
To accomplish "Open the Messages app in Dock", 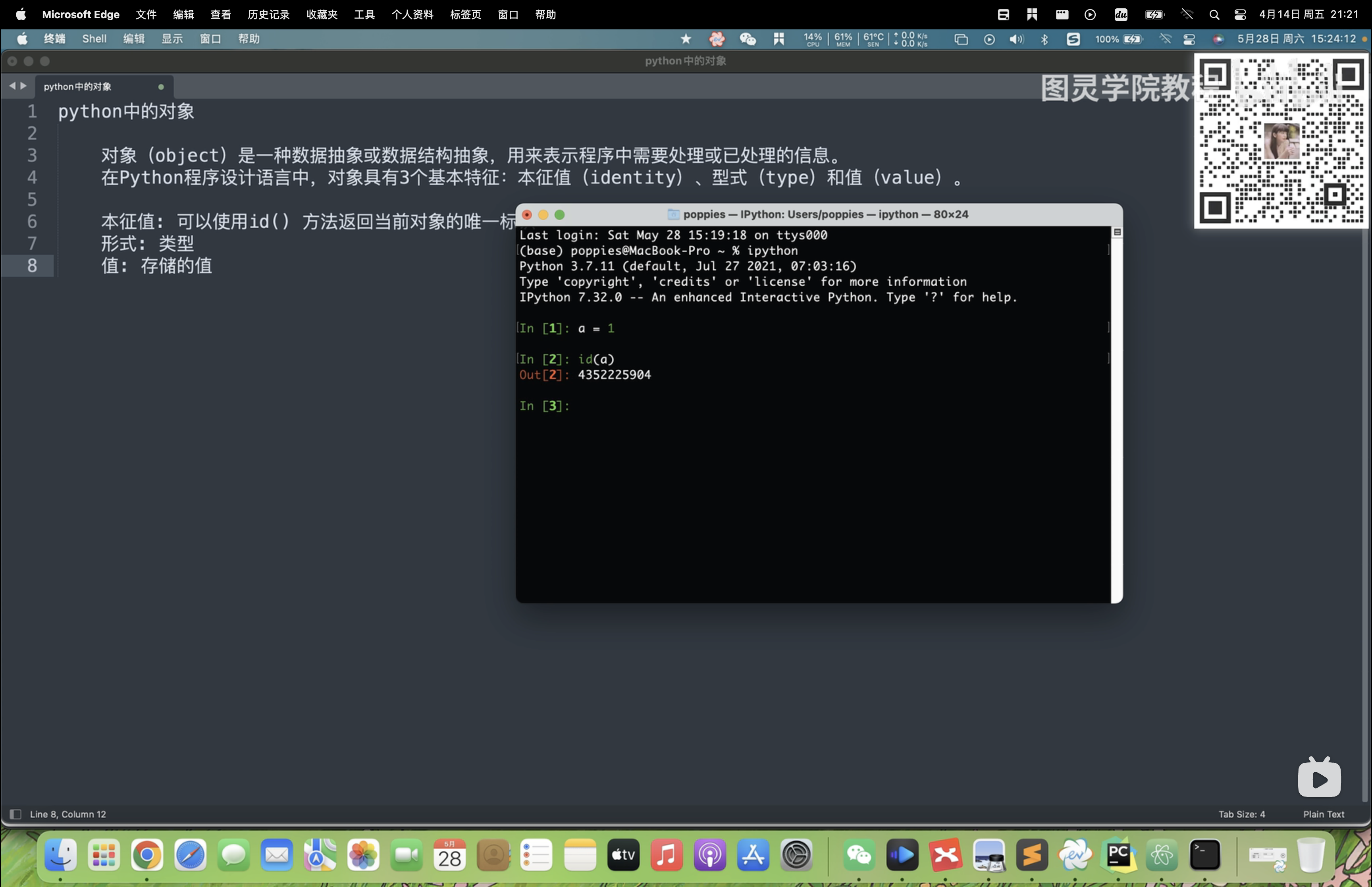I will [234, 855].
